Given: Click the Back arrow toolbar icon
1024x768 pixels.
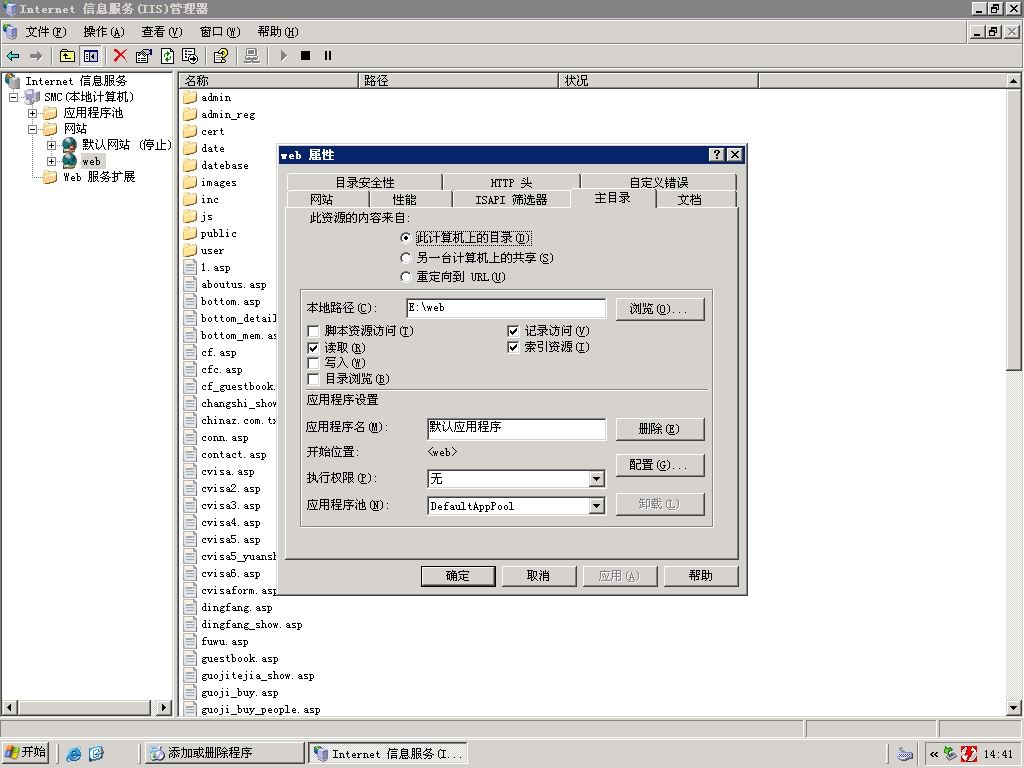Looking at the screenshot, I should (13, 56).
